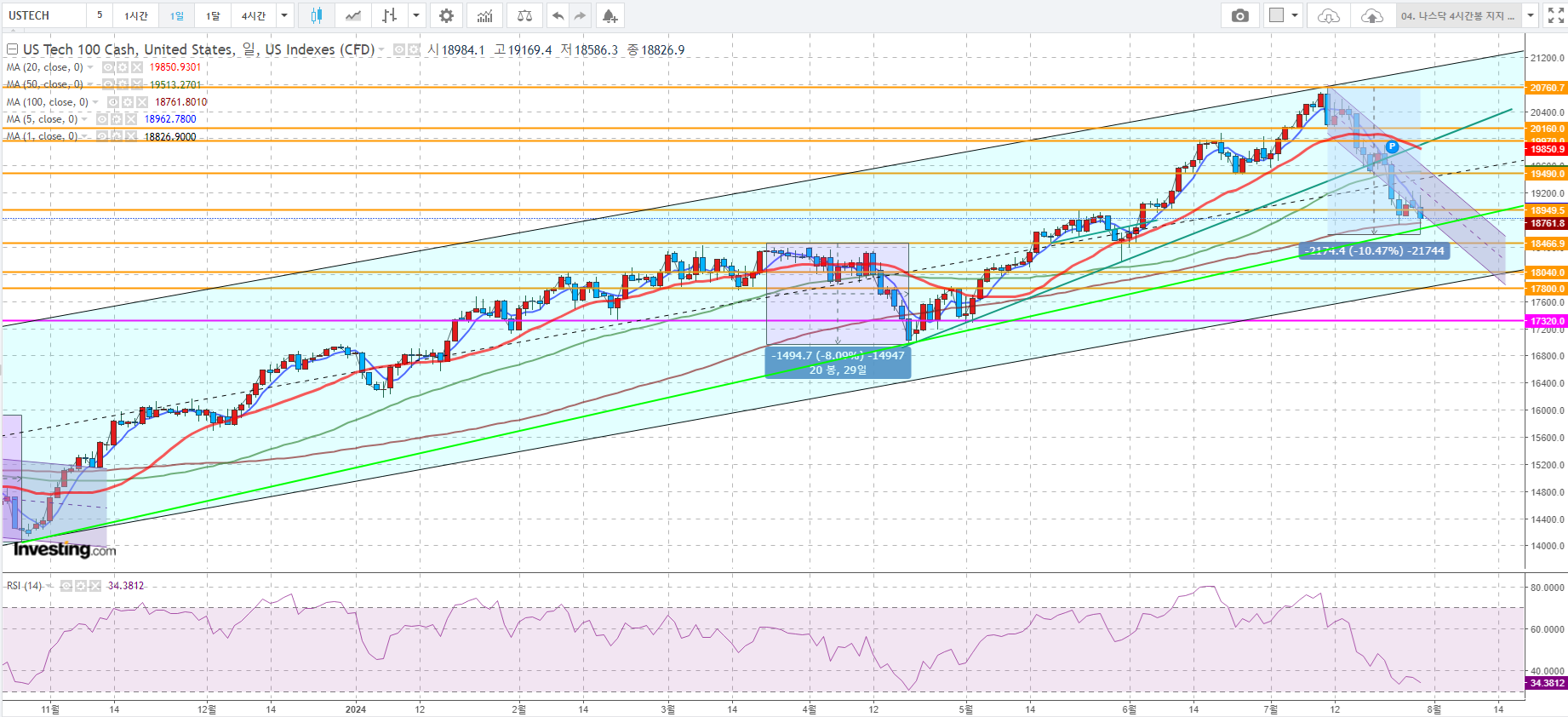The image size is (1568, 717).
Task: Click the 17320.0 magenta price label
Action: point(1547,321)
